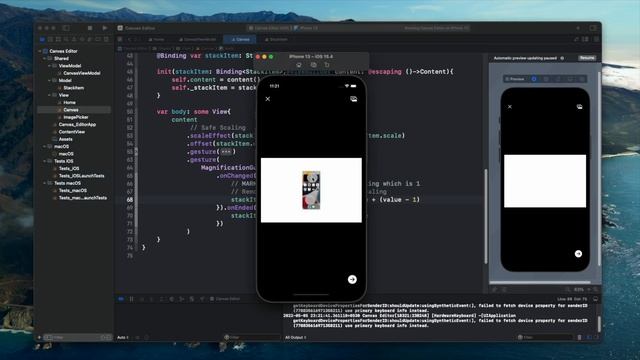Click the Stop button in Xcode toolbar
This screenshot has width=640, height=360.
click(90, 28)
